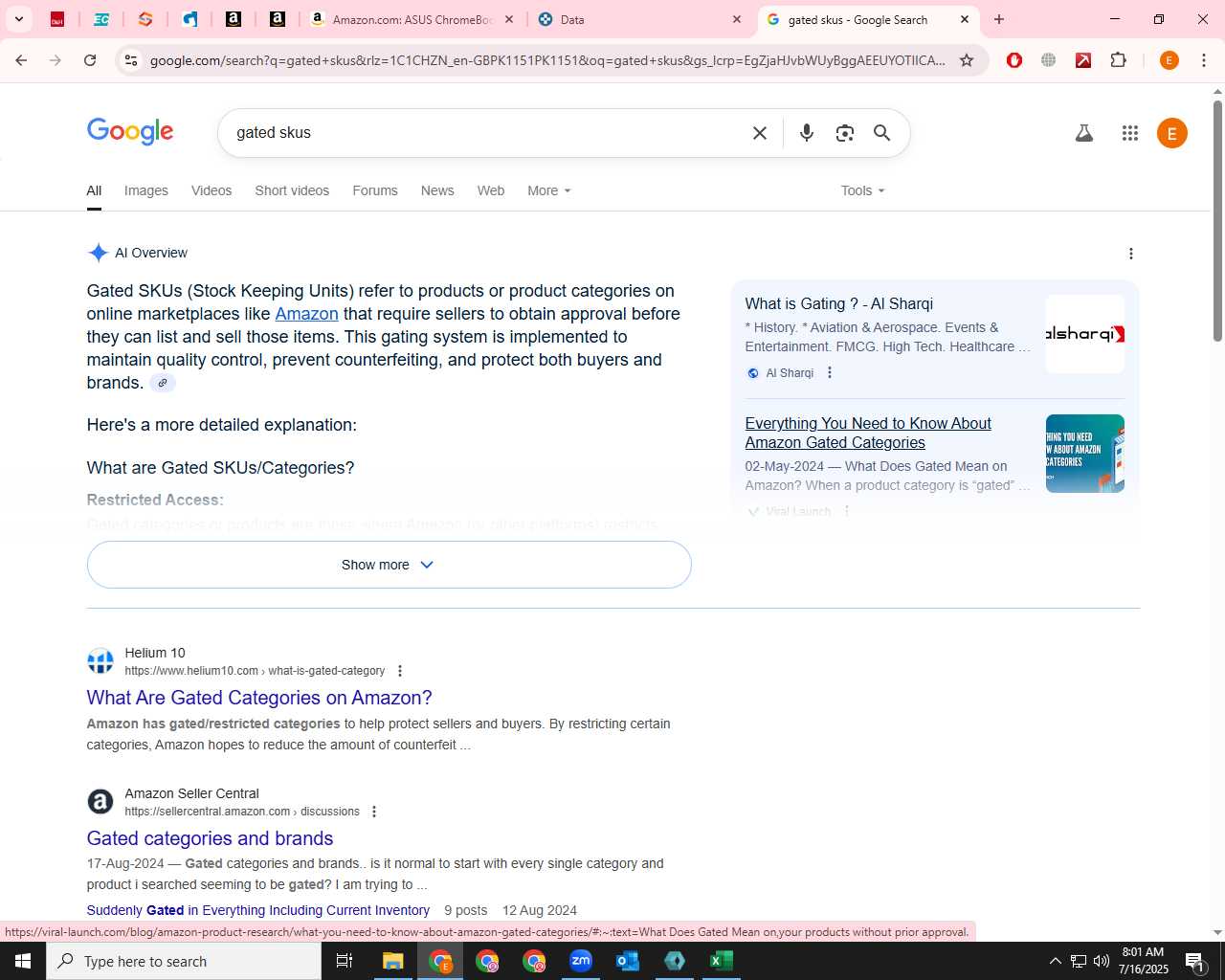Go back to the previous page

tap(21, 60)
